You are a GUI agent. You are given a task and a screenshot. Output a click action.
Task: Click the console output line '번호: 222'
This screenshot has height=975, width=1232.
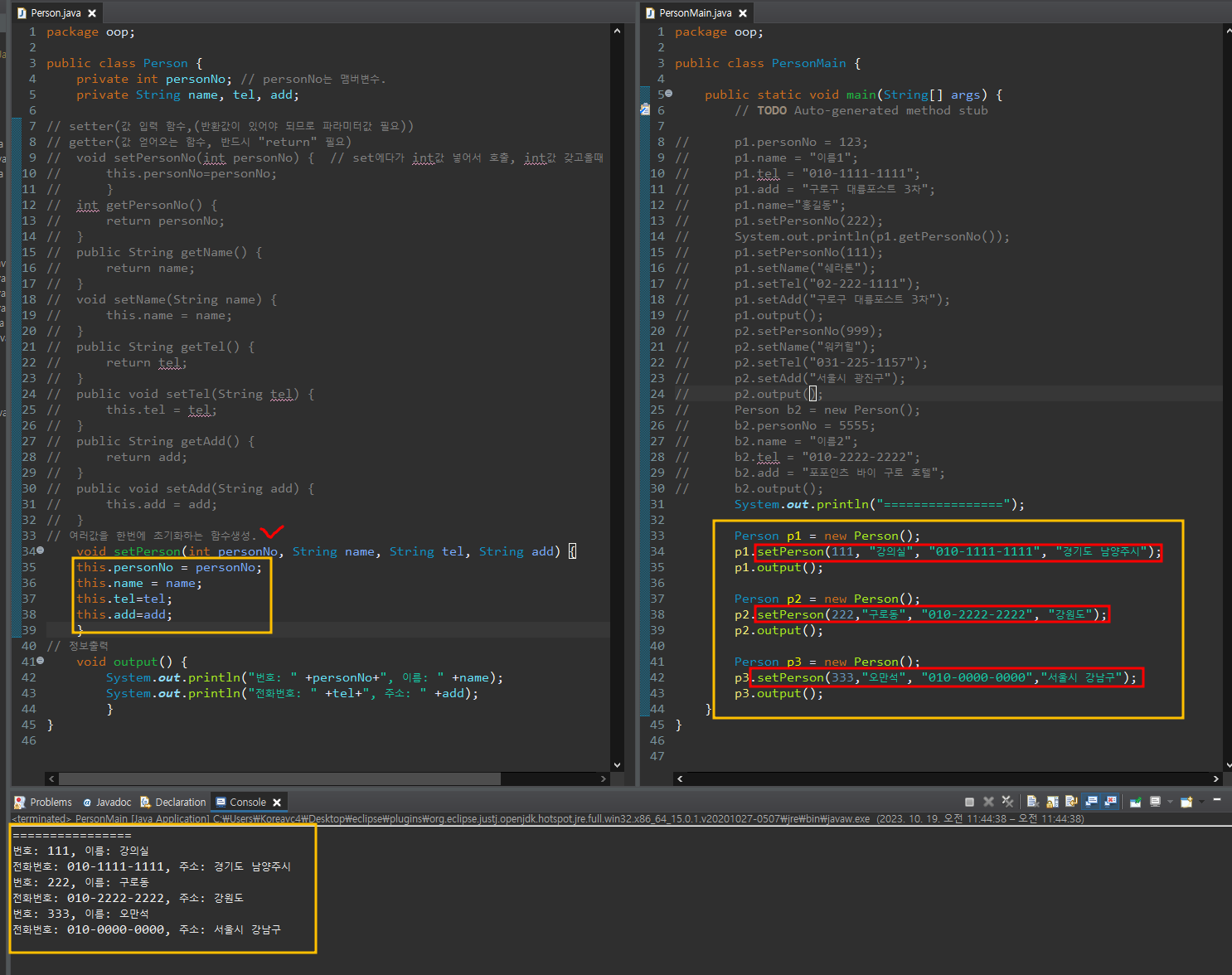point(81,882)
